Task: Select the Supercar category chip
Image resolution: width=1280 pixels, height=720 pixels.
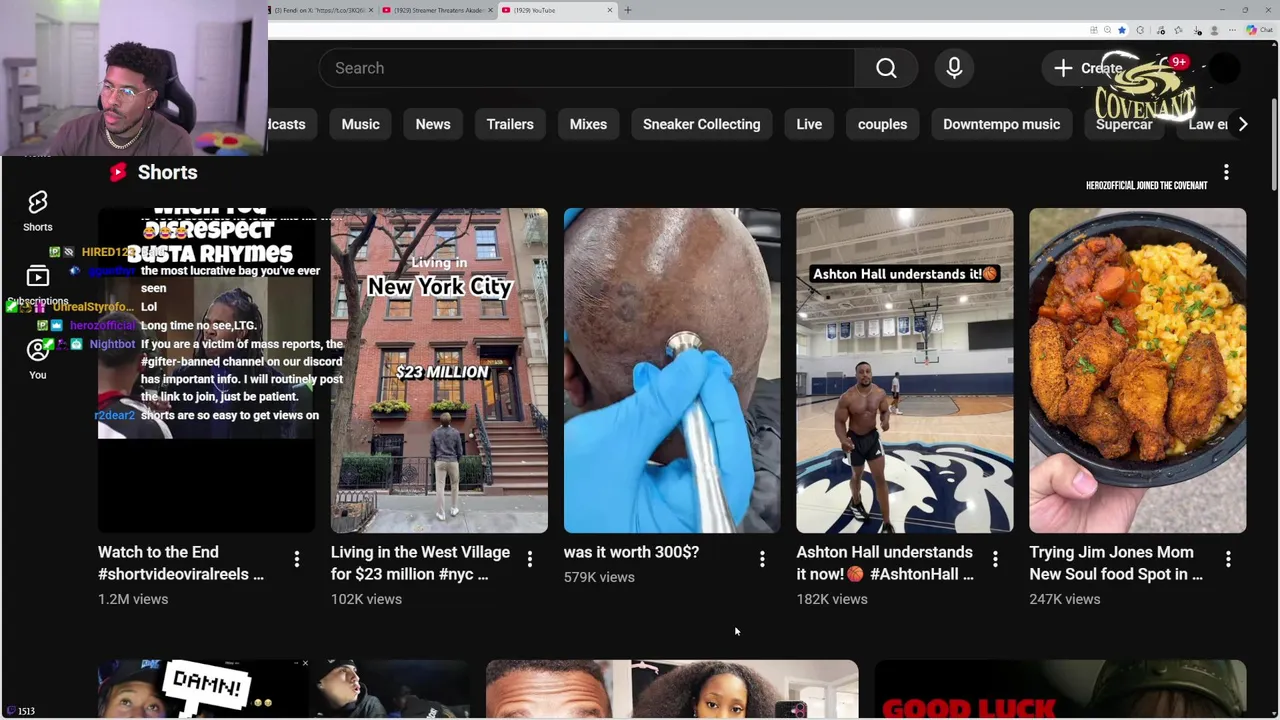Action: (1124, 124)
